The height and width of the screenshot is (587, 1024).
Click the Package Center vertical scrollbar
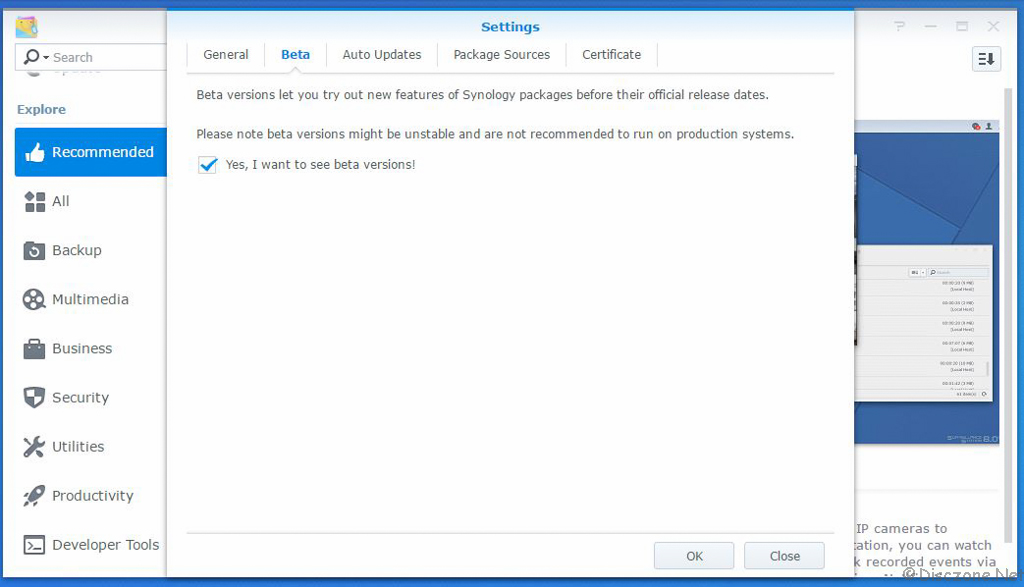[1008, 313]
